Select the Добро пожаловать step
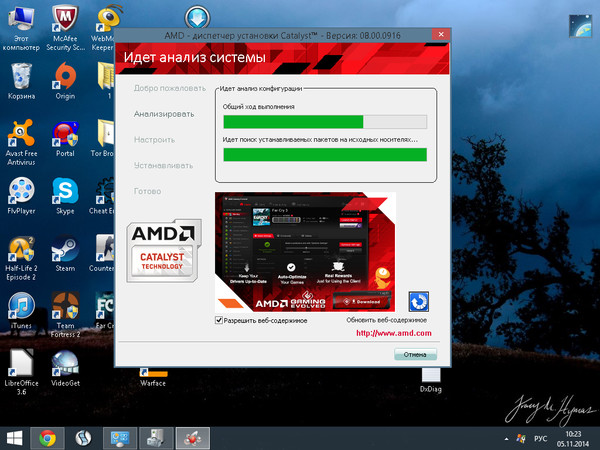600x450 pixels. (x=170, y=88)
